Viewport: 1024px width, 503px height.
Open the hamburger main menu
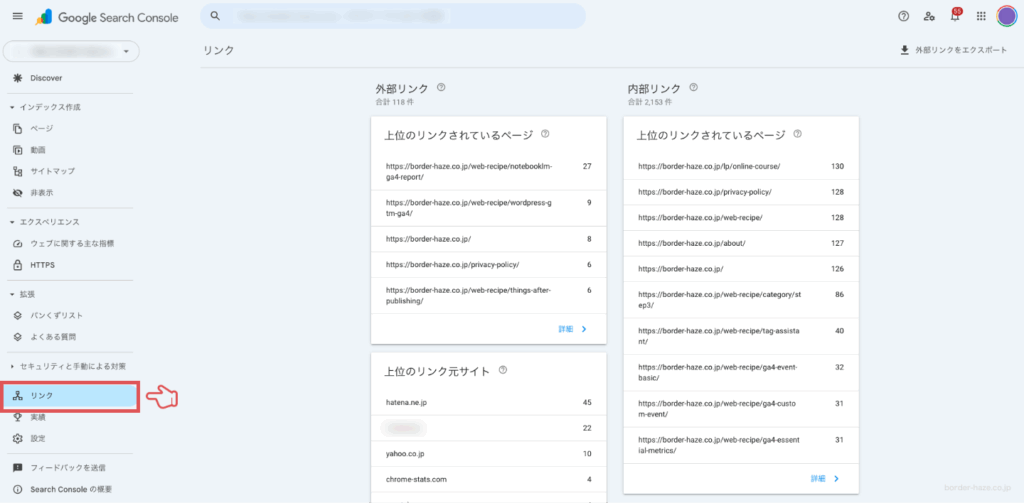18,17
